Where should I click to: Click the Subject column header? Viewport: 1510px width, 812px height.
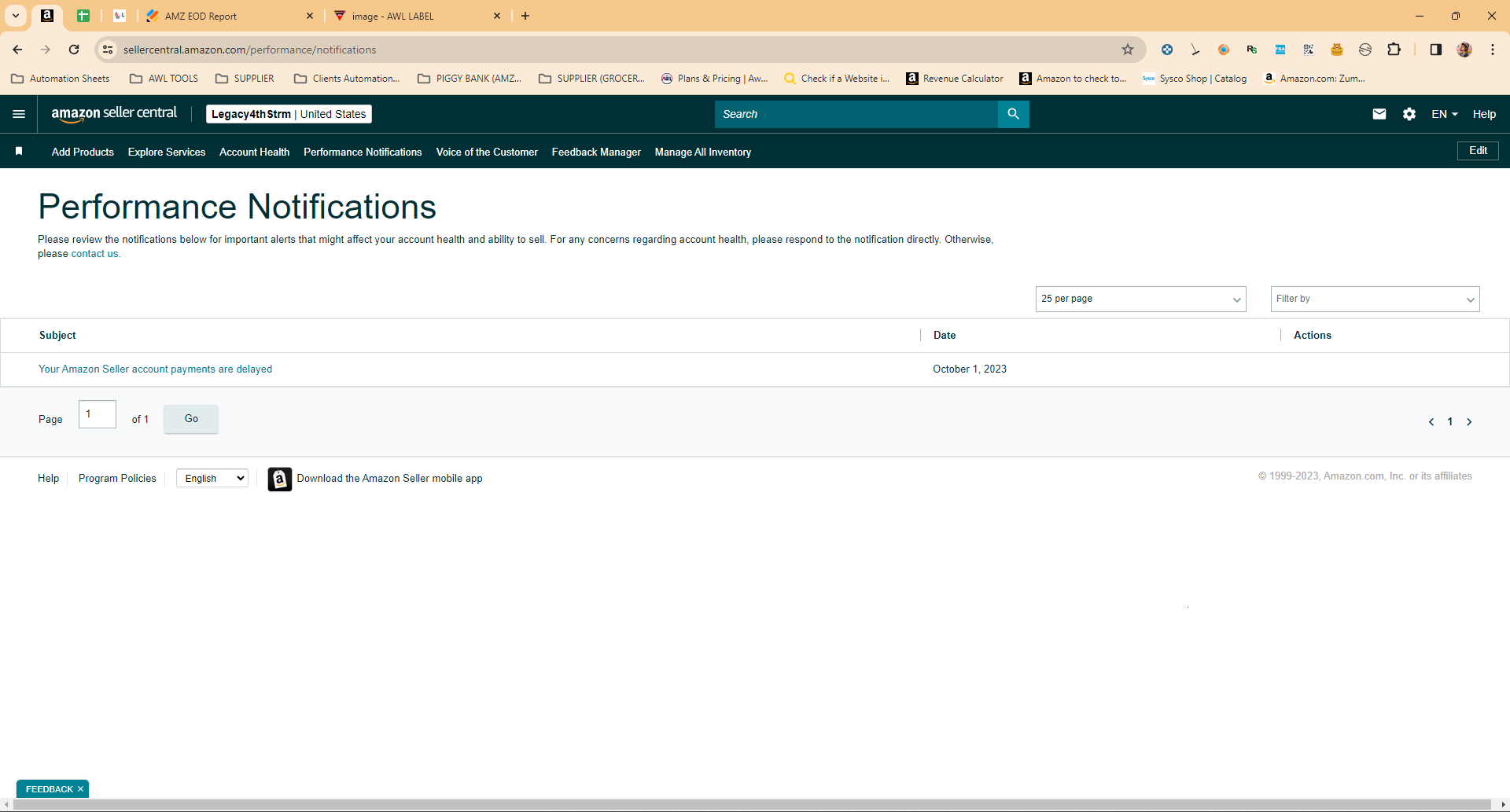click(x=57, y=335)
